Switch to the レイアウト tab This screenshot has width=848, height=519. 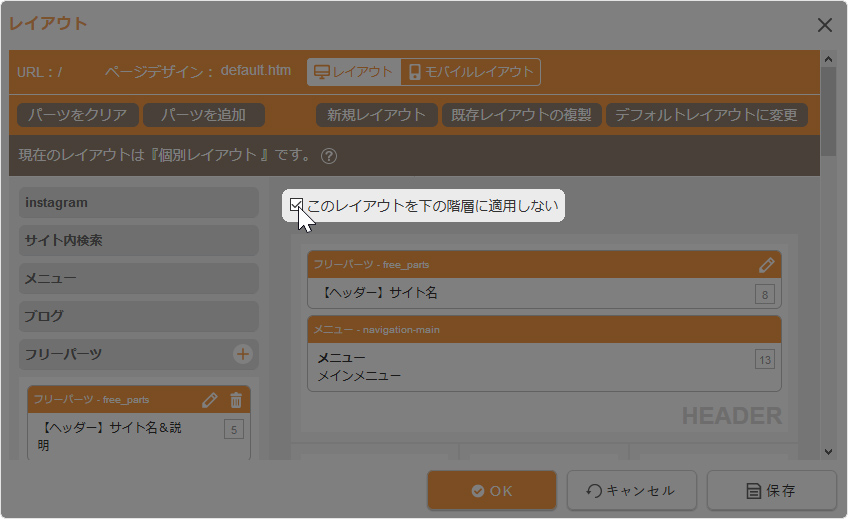coord(353,72)
